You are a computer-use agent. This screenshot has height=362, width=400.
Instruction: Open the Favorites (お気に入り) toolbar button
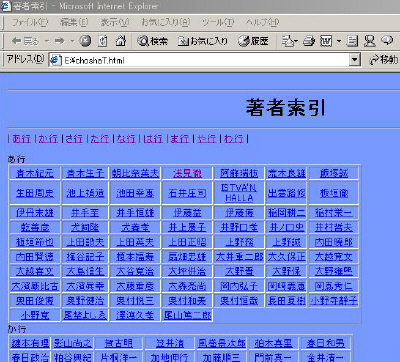202,41
